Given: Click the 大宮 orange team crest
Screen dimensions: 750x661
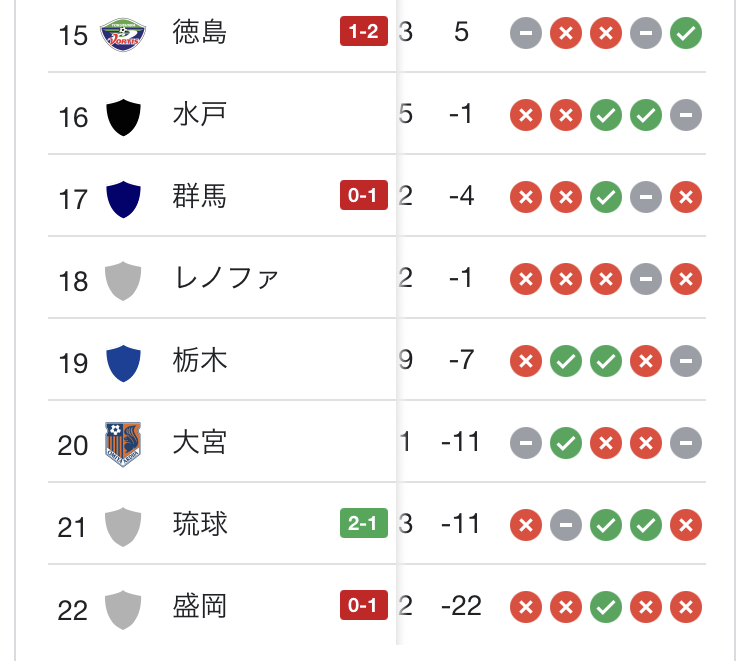Looking at the screenshot, I should tap(123, 442).
